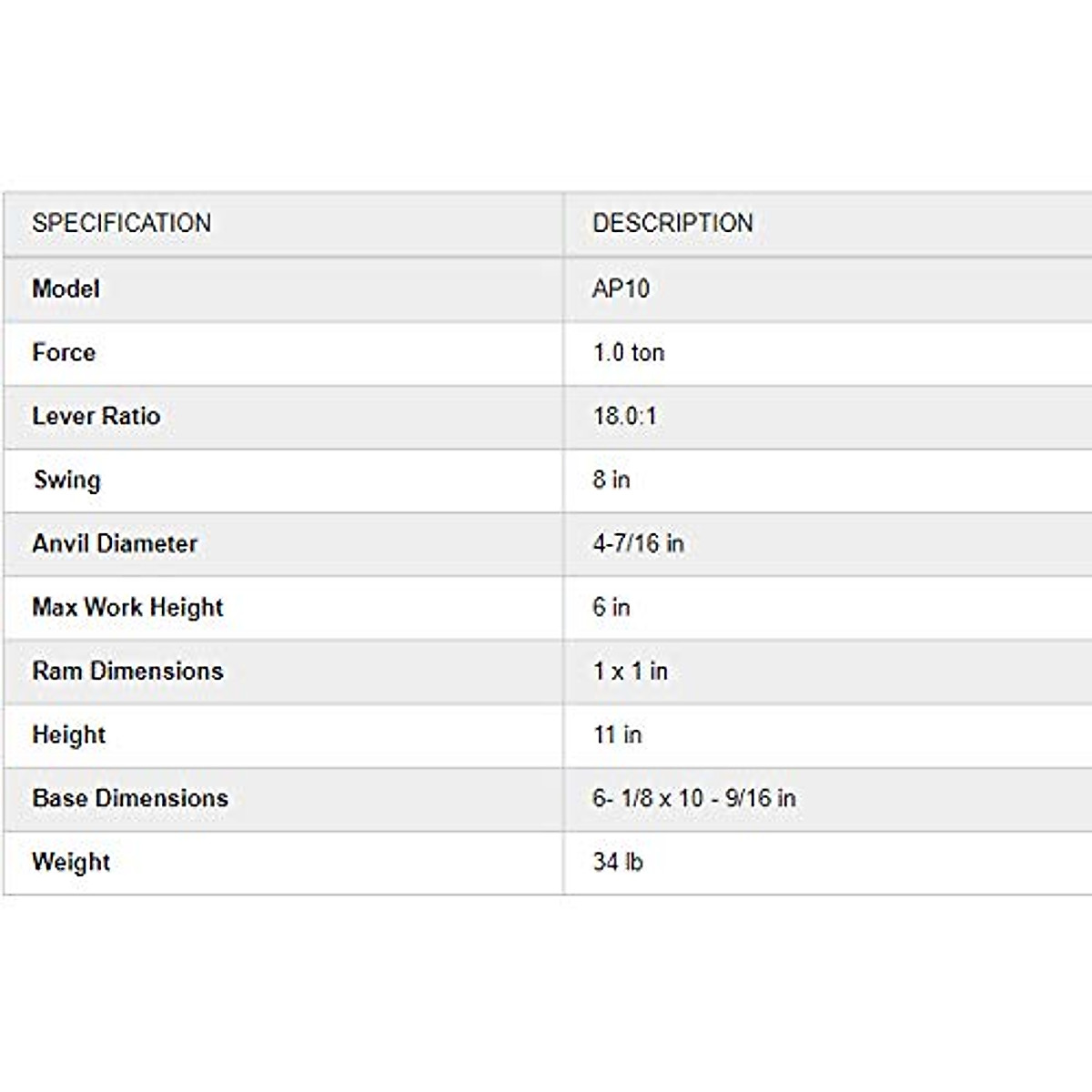The image size is (1092, 1092).
Task: Click the AP10 model value
Action: (x=621, y=288)
